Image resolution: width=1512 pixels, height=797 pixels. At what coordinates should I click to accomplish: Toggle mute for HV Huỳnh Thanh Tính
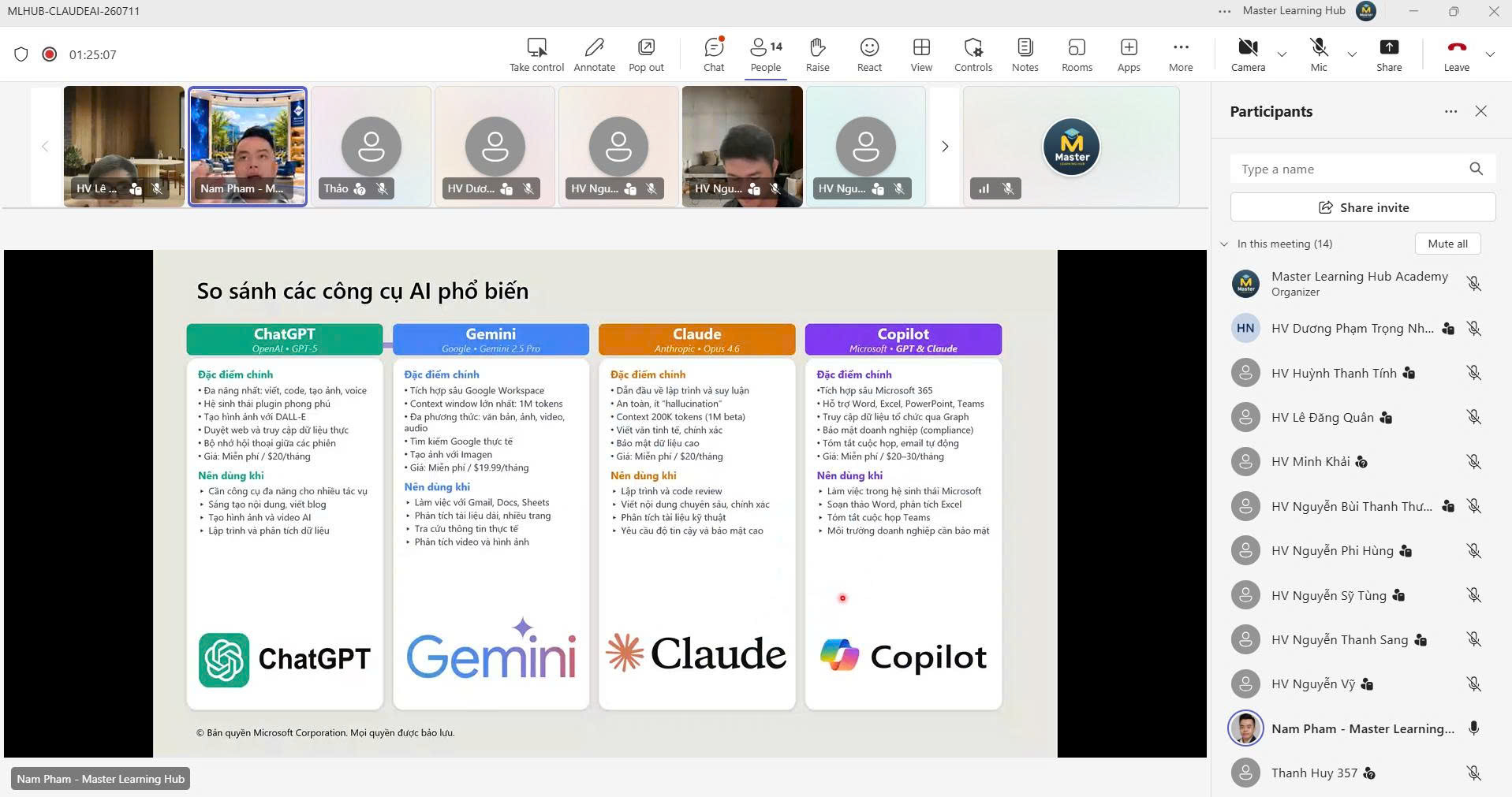point(1473,373)
